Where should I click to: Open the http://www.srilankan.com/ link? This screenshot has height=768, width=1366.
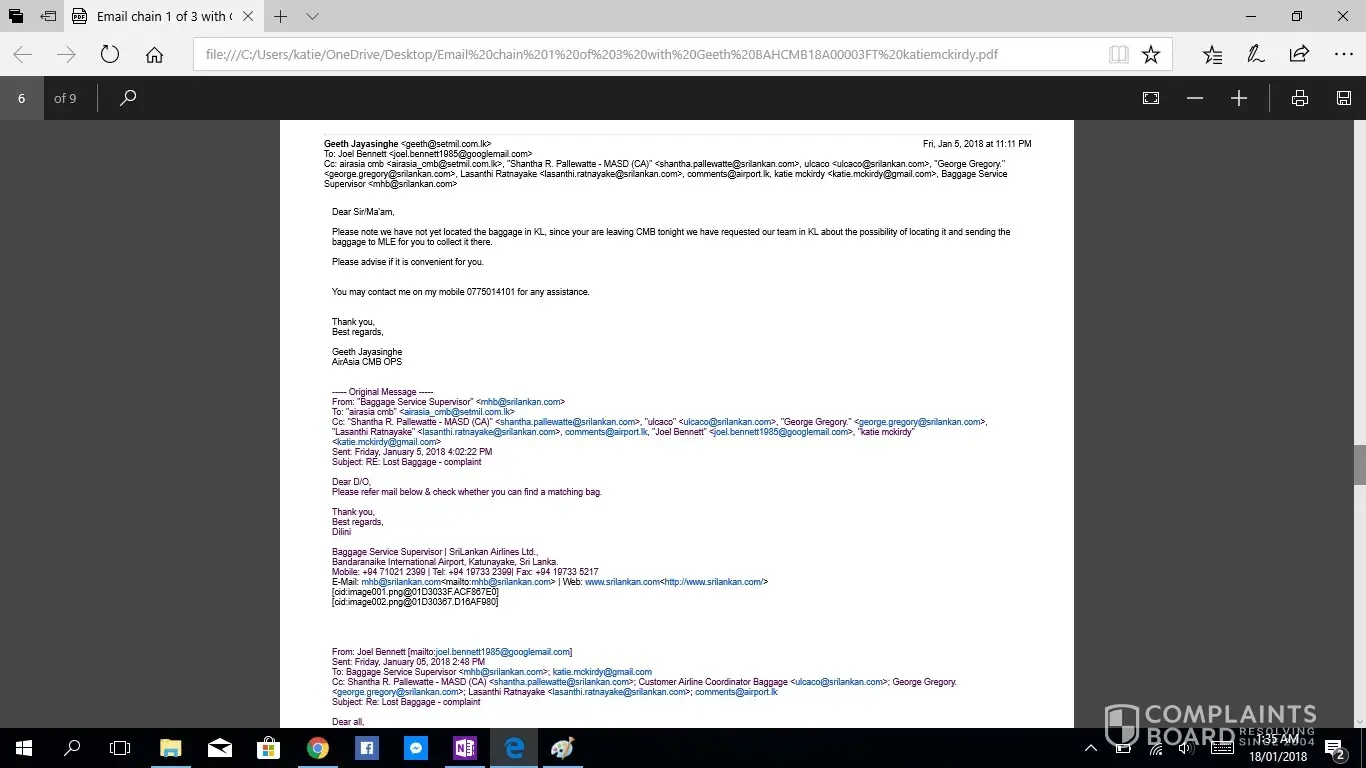[x=714, y=582]
